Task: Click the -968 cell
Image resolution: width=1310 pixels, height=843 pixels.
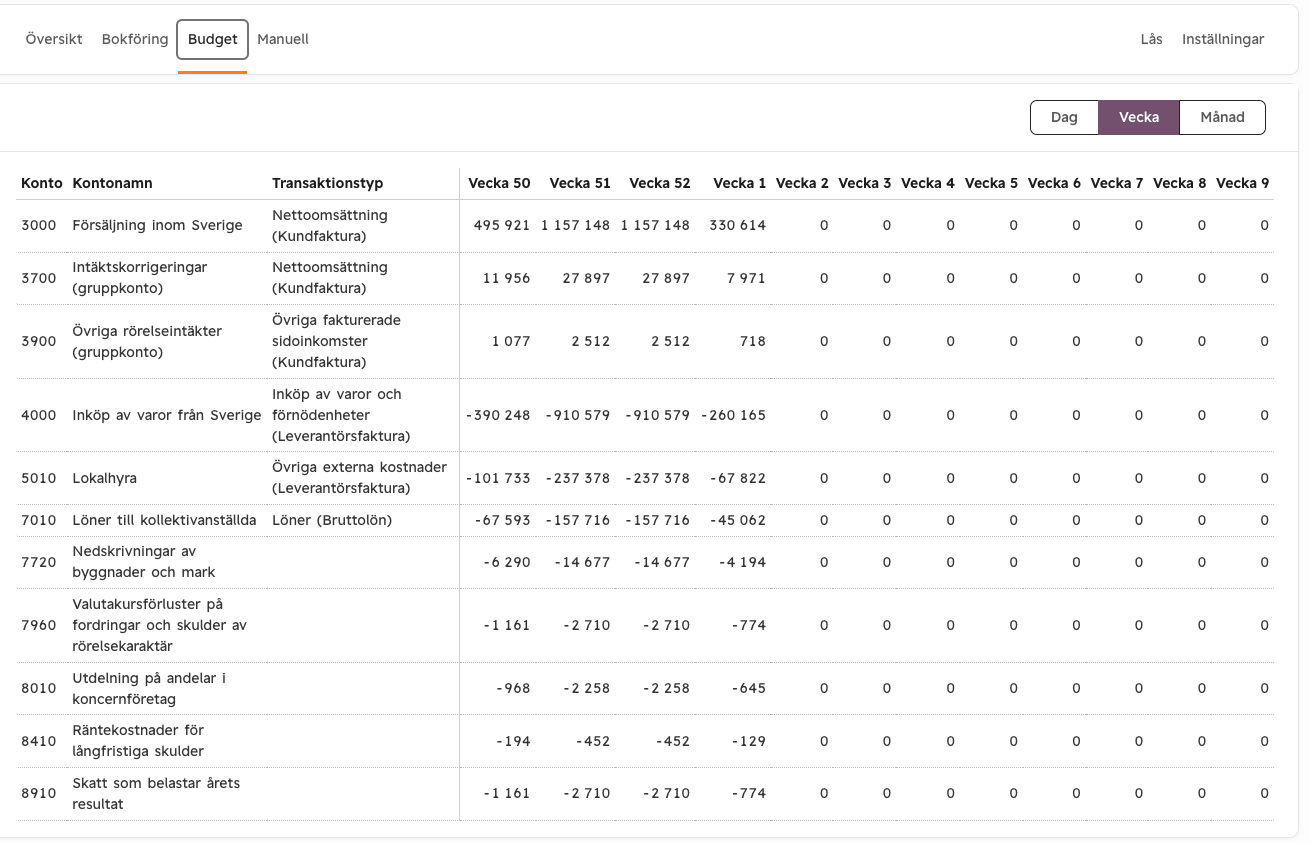Action: click(513, 688)
